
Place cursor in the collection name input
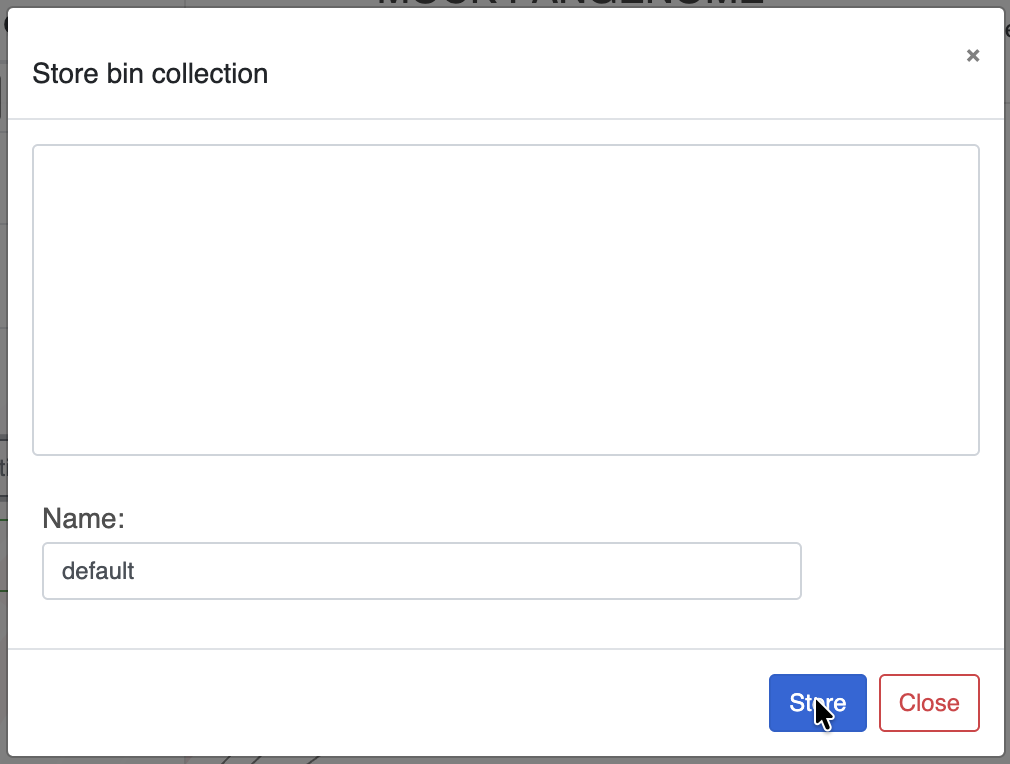click(421, 571)
